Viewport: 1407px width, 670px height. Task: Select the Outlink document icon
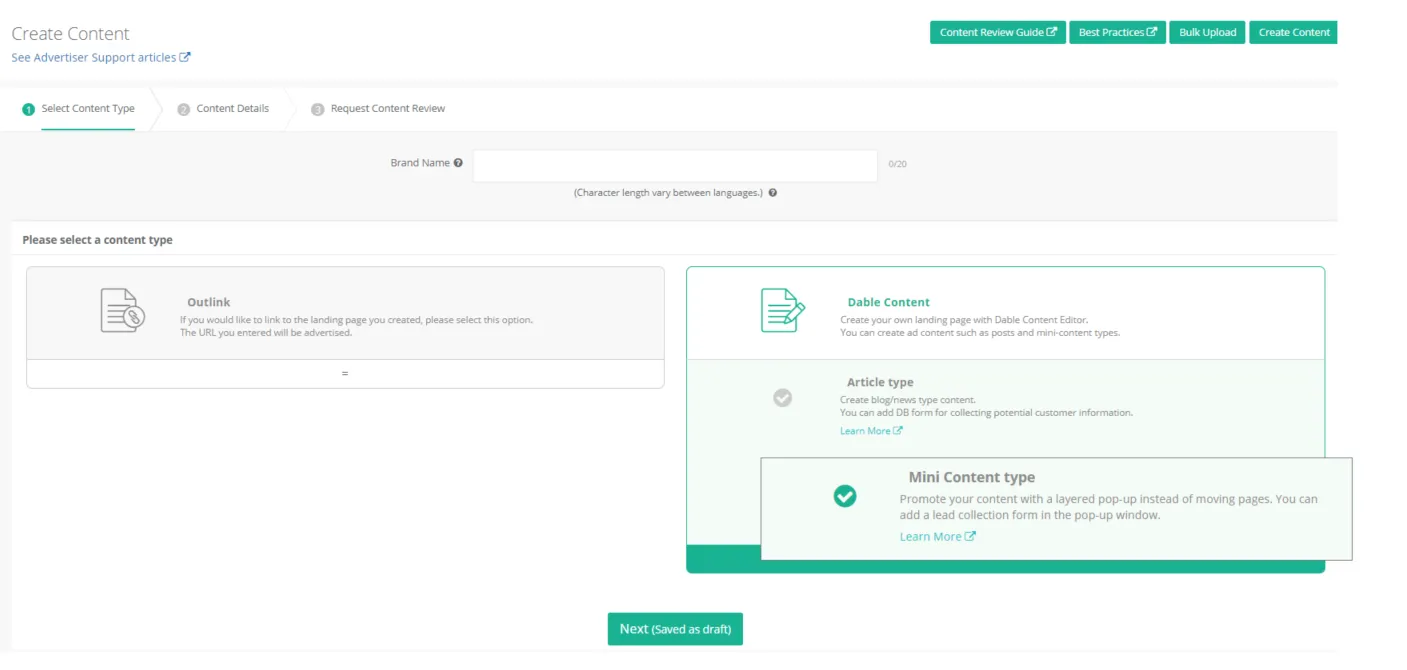[122, 311]
